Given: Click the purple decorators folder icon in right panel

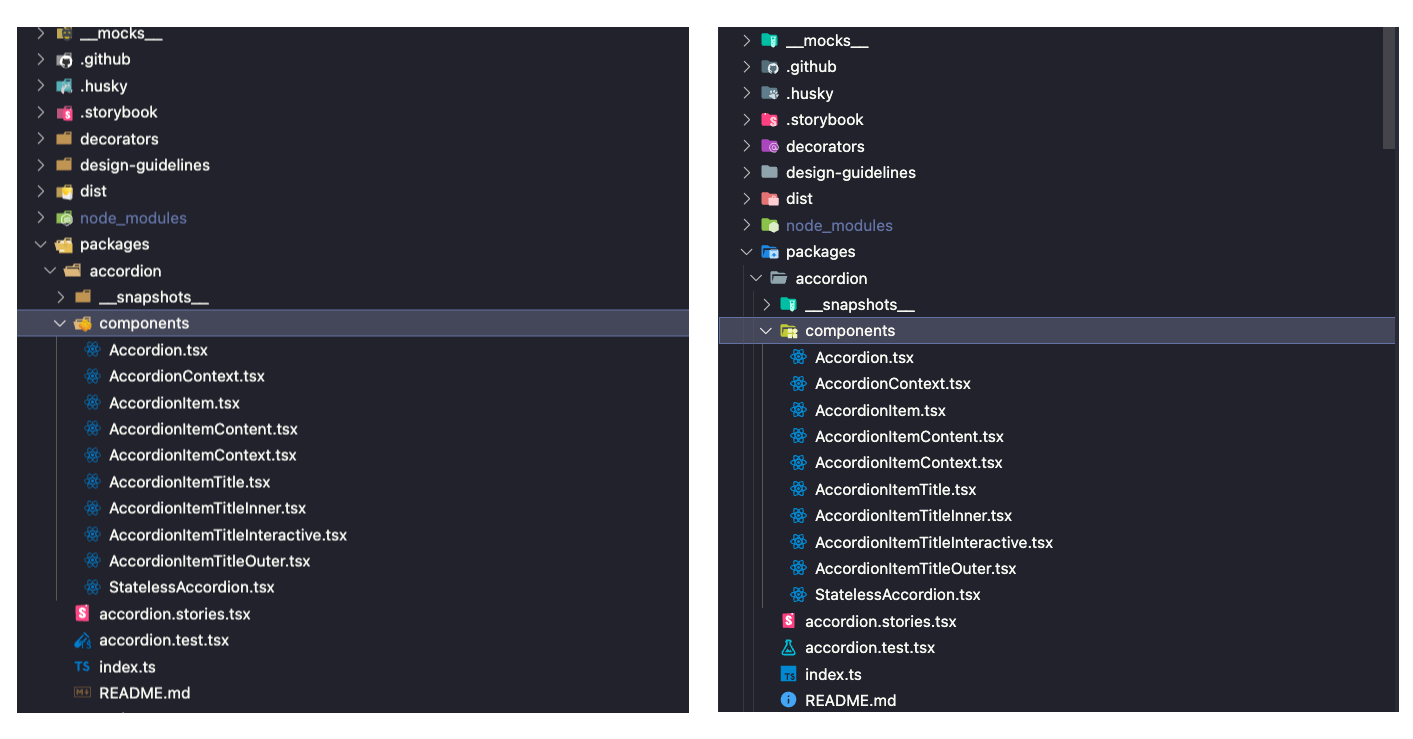Looking at the screenshot, I should click(x=769, y=146).
